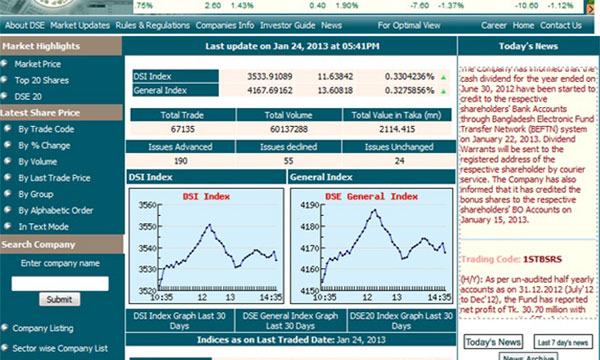Show the Last 7 day's news
This screenshot has height=360, width=600.
(x=563, y=342)
